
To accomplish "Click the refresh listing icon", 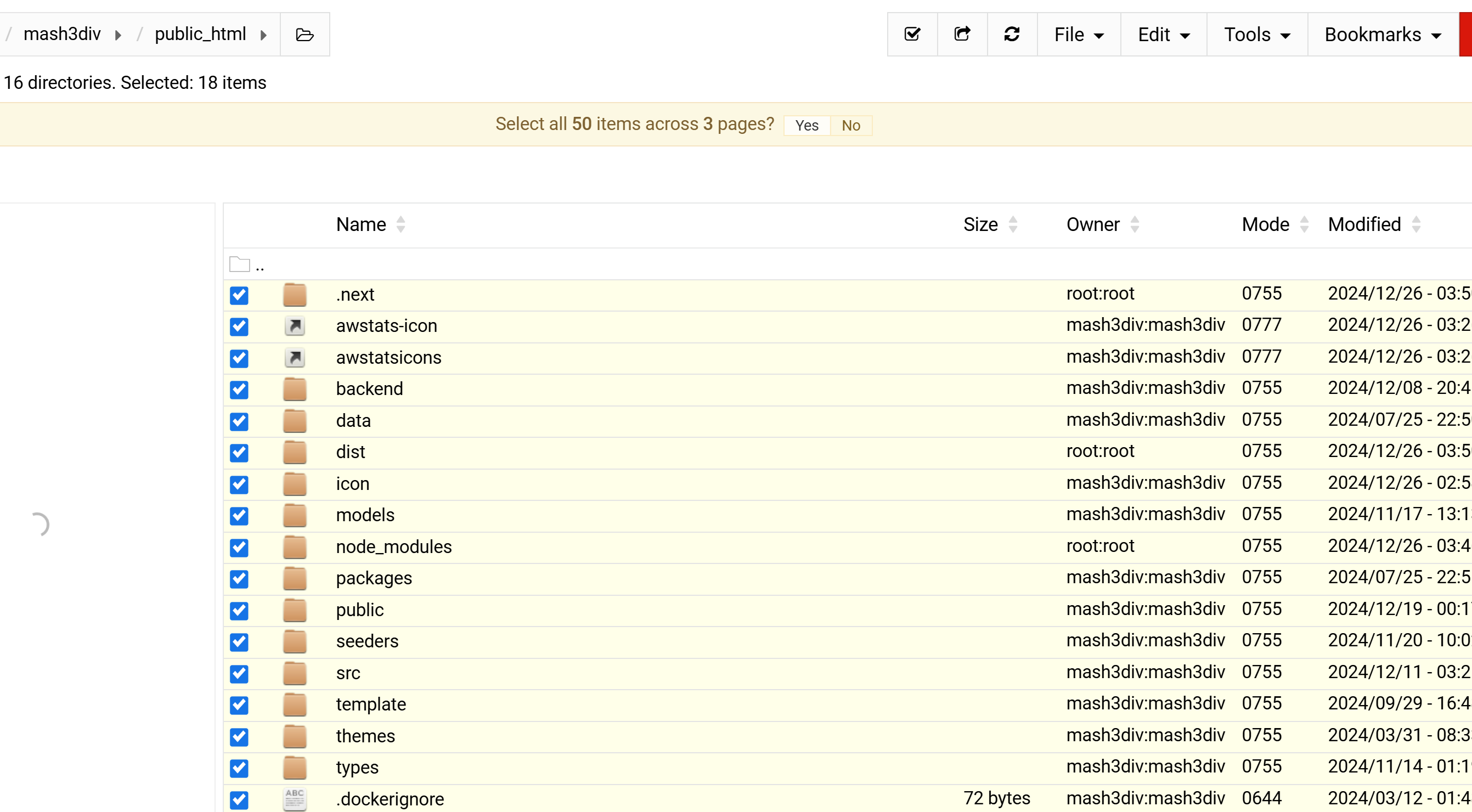I will coord(1012,34).
